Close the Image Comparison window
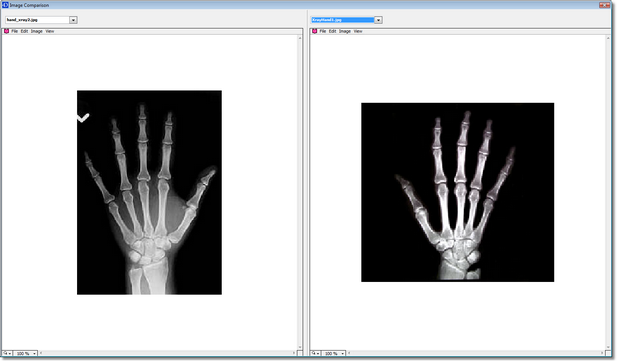The height and width of the screenshot is (362, 617). (604, 5)
